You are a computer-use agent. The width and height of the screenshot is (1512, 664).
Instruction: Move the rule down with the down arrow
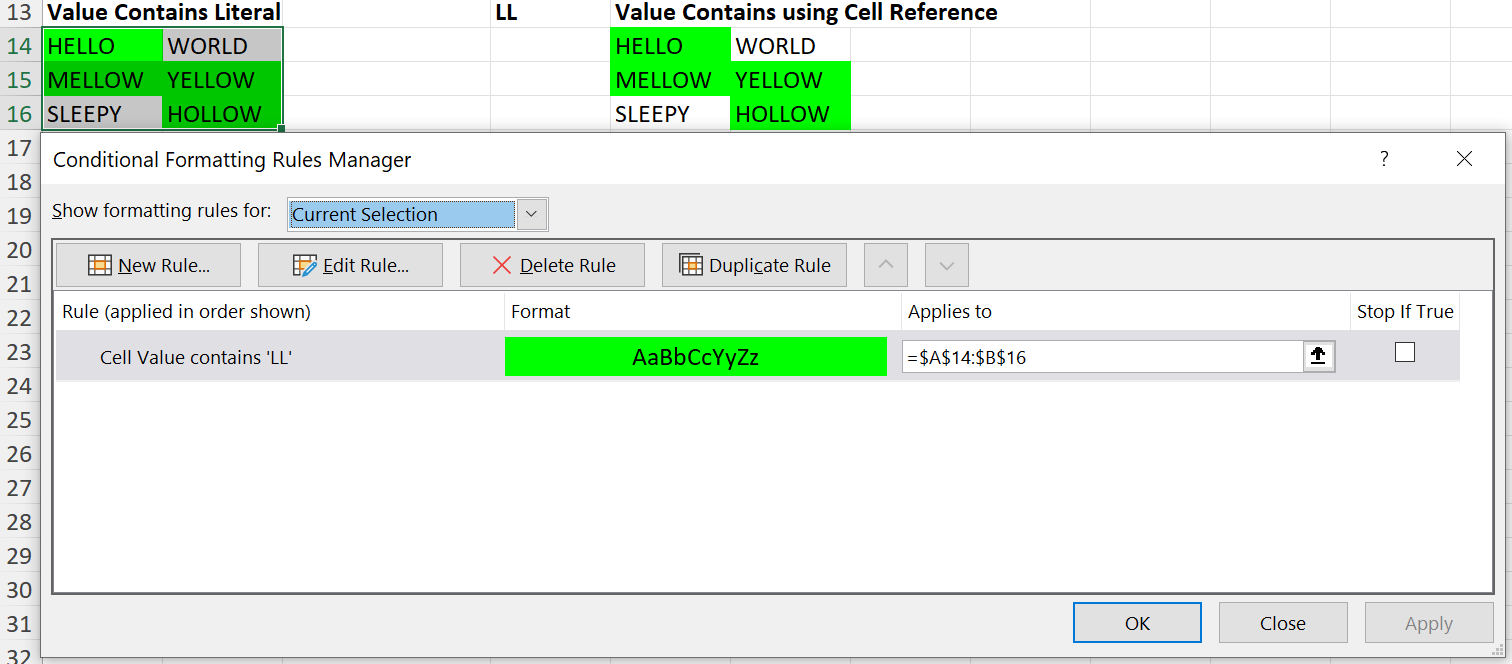(946, 265)
